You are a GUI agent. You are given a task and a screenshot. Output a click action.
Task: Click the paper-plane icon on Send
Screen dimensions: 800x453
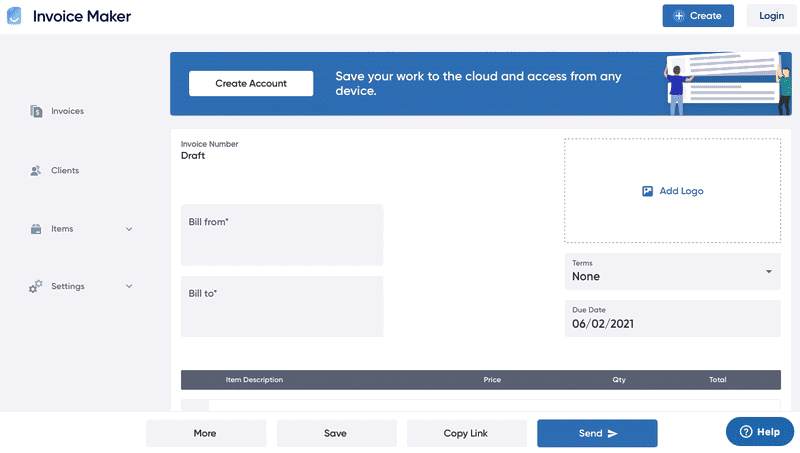(612, 434)
